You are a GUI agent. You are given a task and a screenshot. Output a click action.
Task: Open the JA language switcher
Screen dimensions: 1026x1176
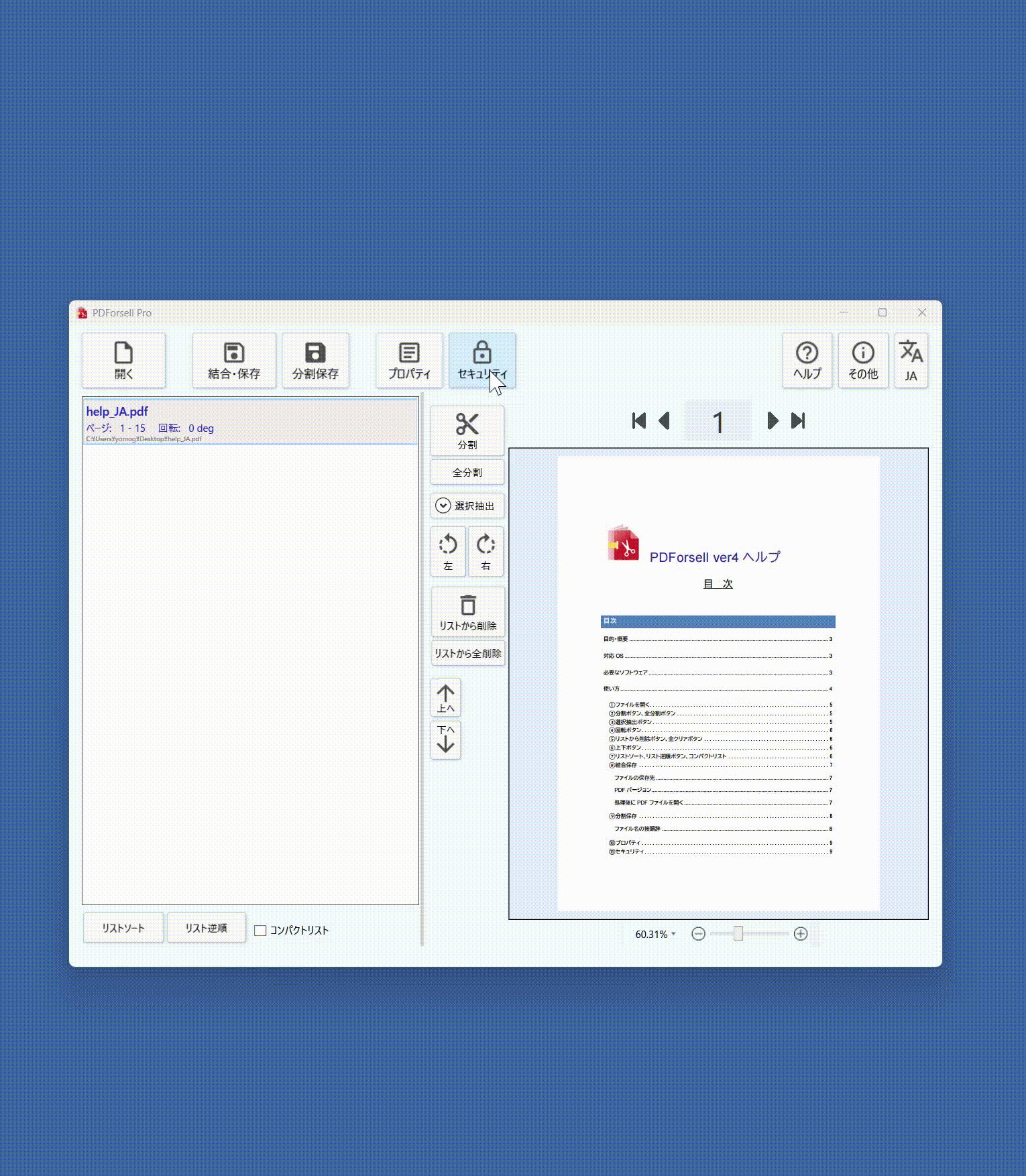tap(911, 360)
